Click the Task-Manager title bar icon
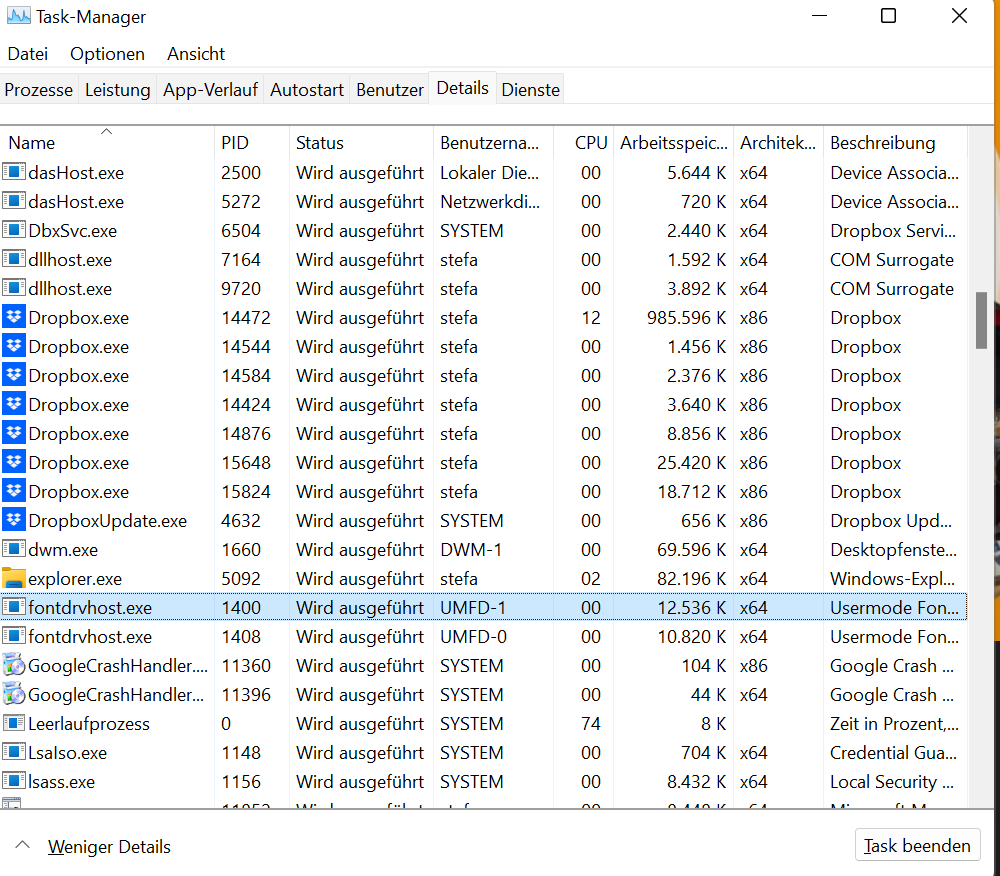The width and height of the screenshot is (1000, 876). click(x=18, y=16)
